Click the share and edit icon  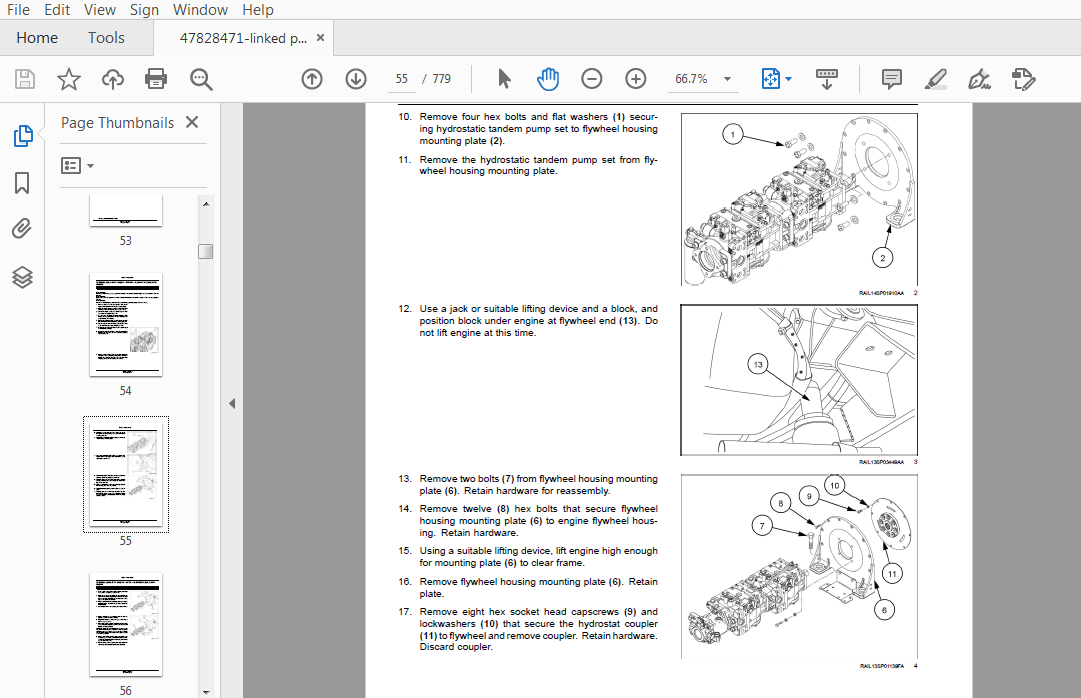1023,79
